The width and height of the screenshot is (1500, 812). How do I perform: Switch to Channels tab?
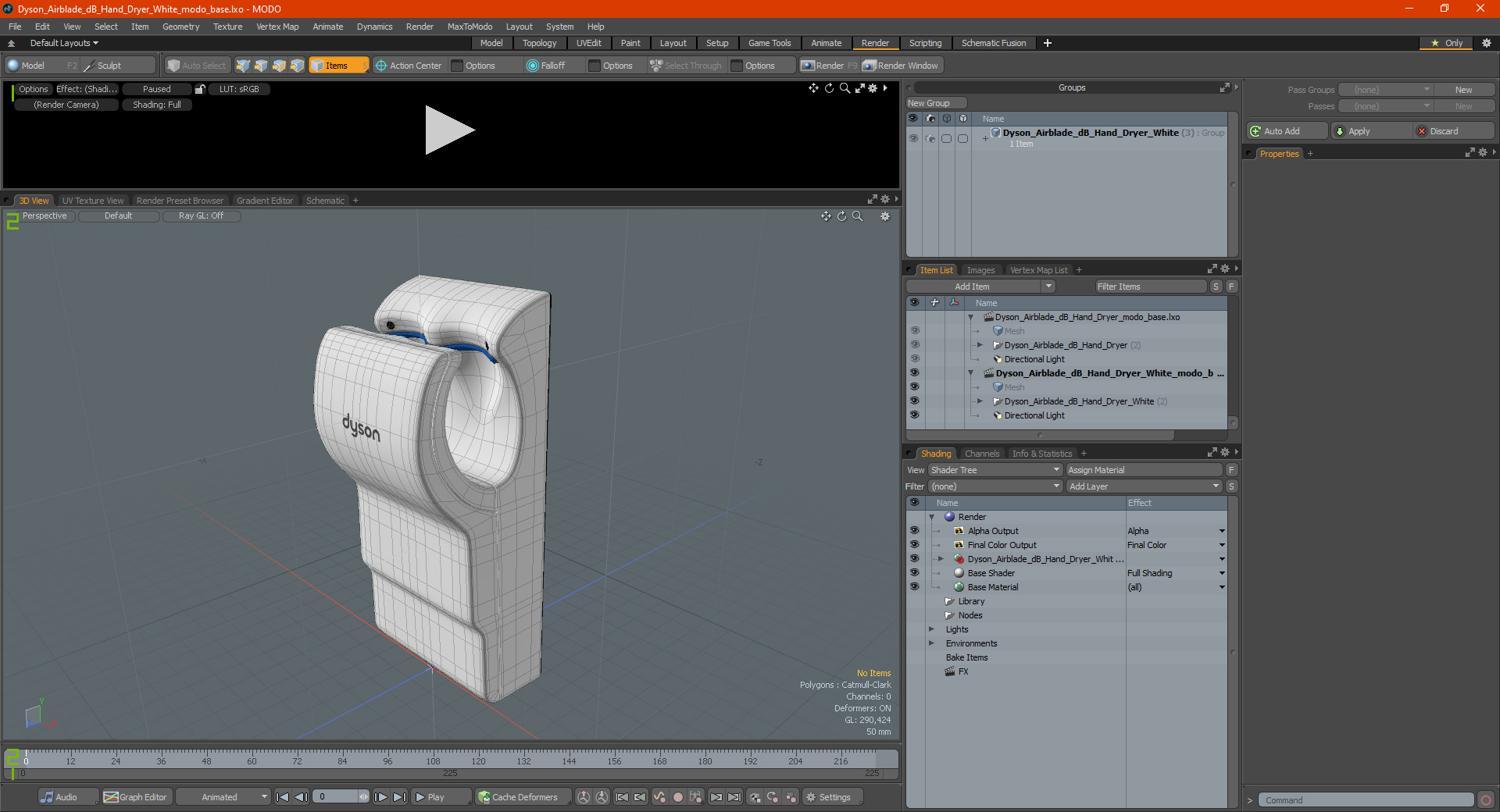pyautogui.click(x=981, y=454)
